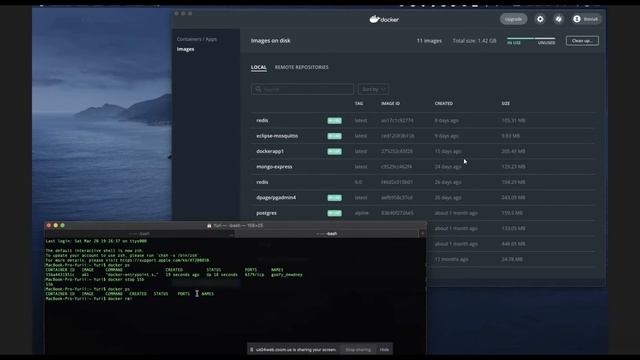Click the '243.09 MB' size cell
640x360 pixels.
coord(513,198)
